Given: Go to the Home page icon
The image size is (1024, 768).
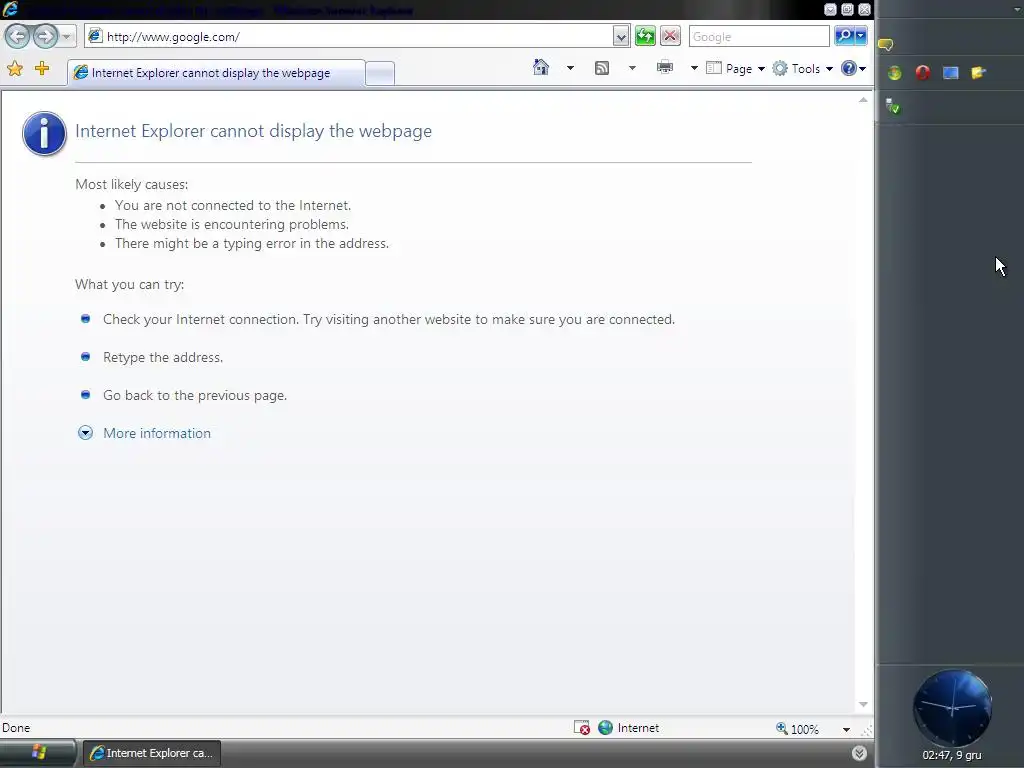Looking at the screenshot, I should (x=541, y=67).
